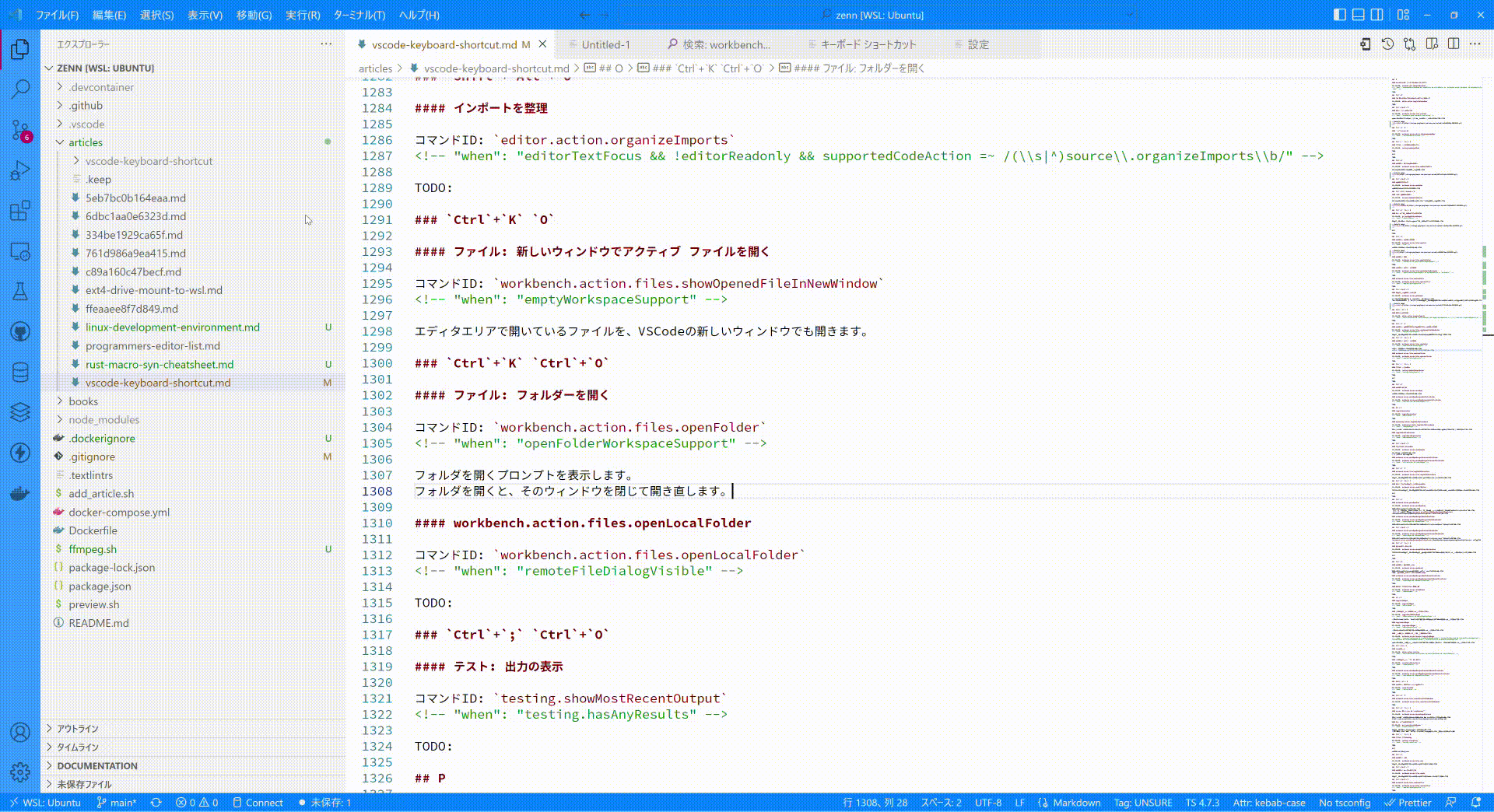Screen dimensions: 1494x812
Task: Open README.md in explorer
Action: (x=193, y=623)
